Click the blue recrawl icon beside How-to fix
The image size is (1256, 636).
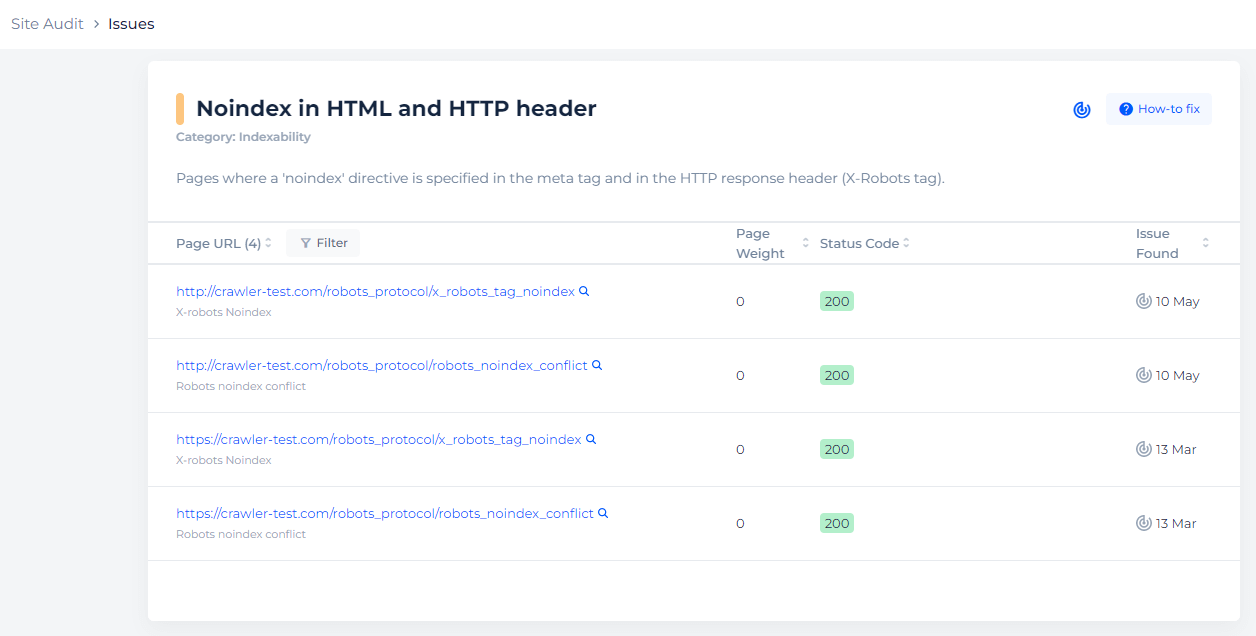point(1081,110)
